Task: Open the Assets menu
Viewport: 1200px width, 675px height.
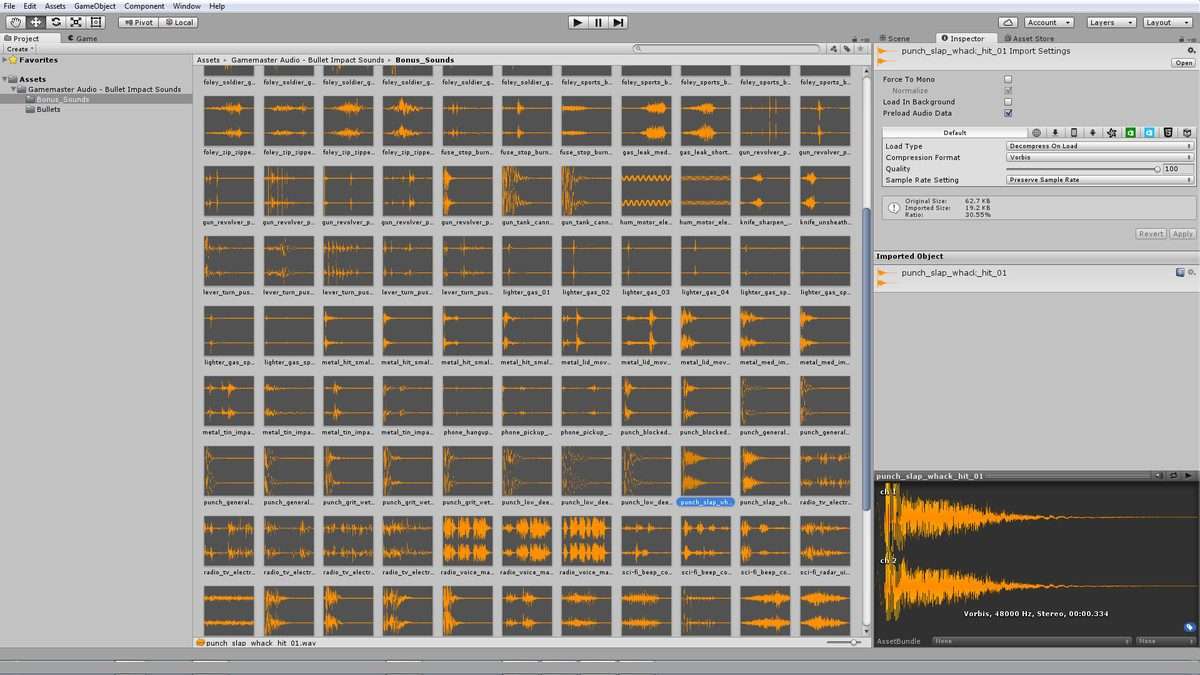Action: [x=55, y=6]
